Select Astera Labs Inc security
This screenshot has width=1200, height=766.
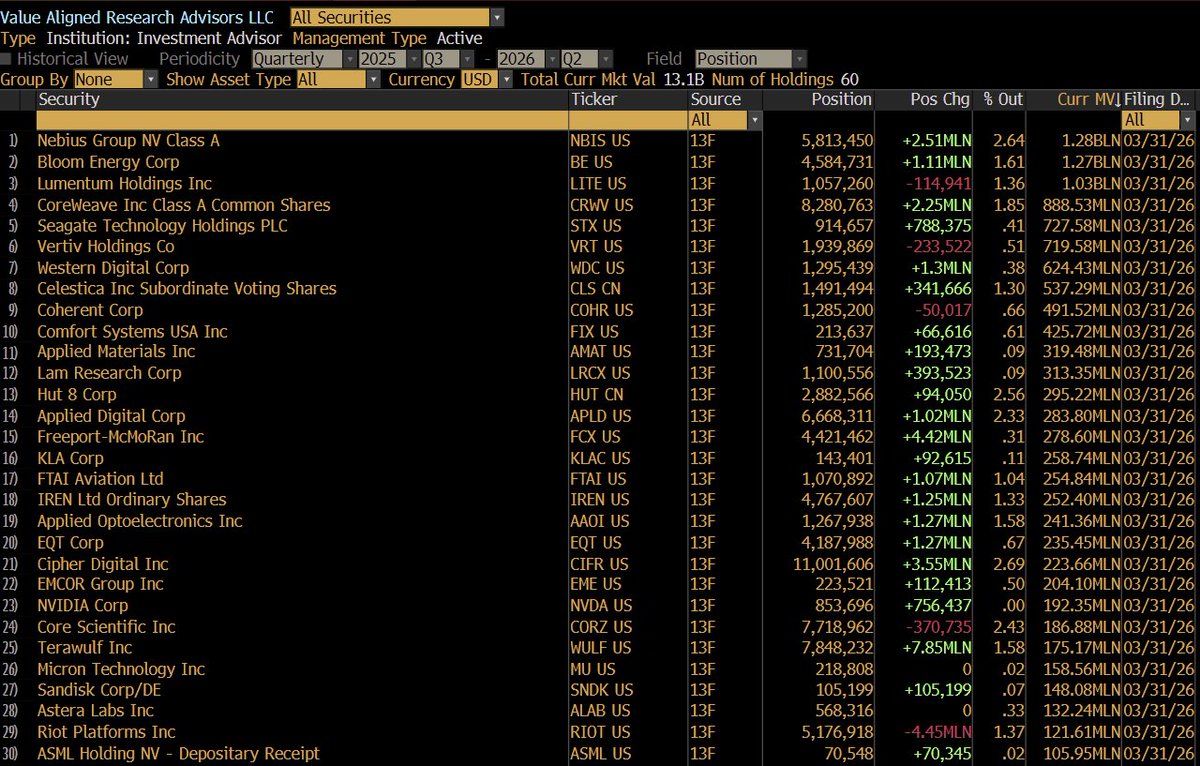96,710
